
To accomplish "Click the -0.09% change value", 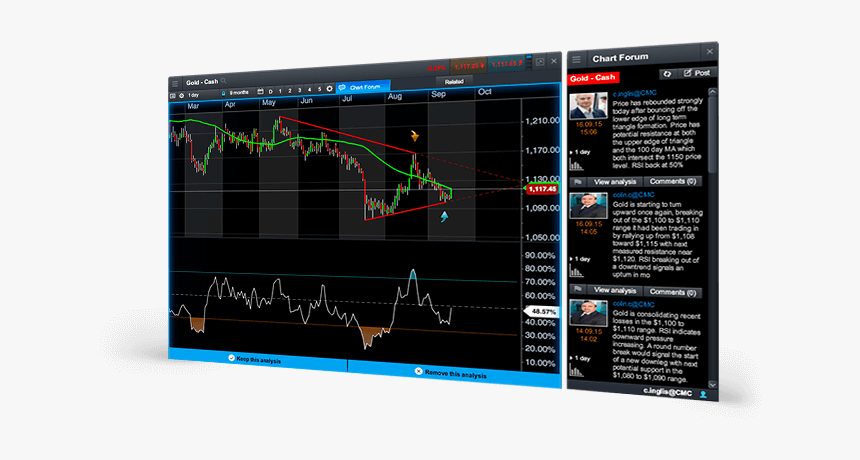I will tap(437, 68).
